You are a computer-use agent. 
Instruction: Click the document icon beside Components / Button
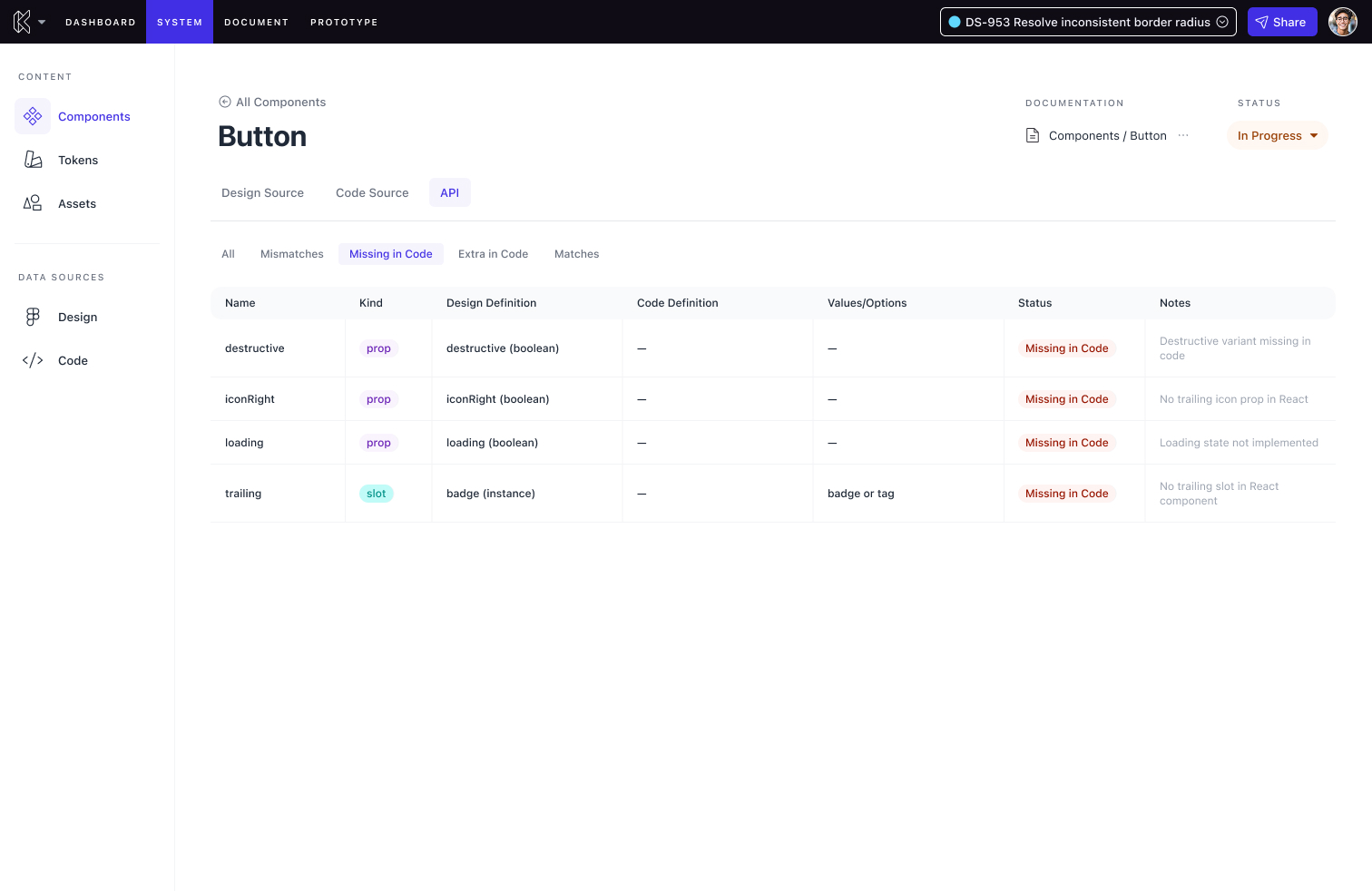point(1033,134)
